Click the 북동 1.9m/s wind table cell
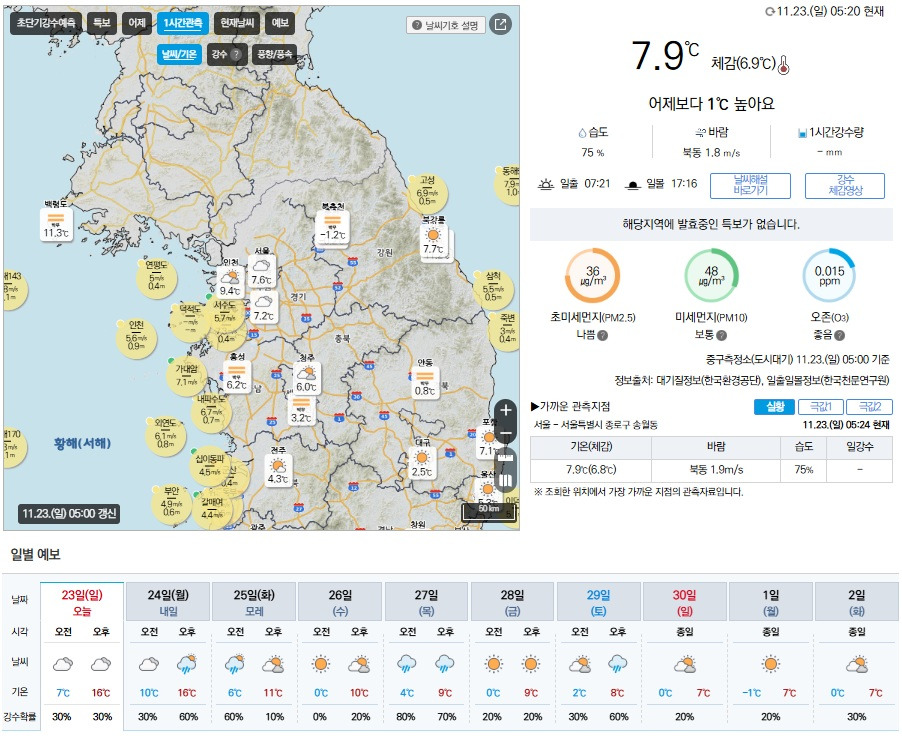Image resolution: width=902 pixels, height=738 pixels. [716, 470]
